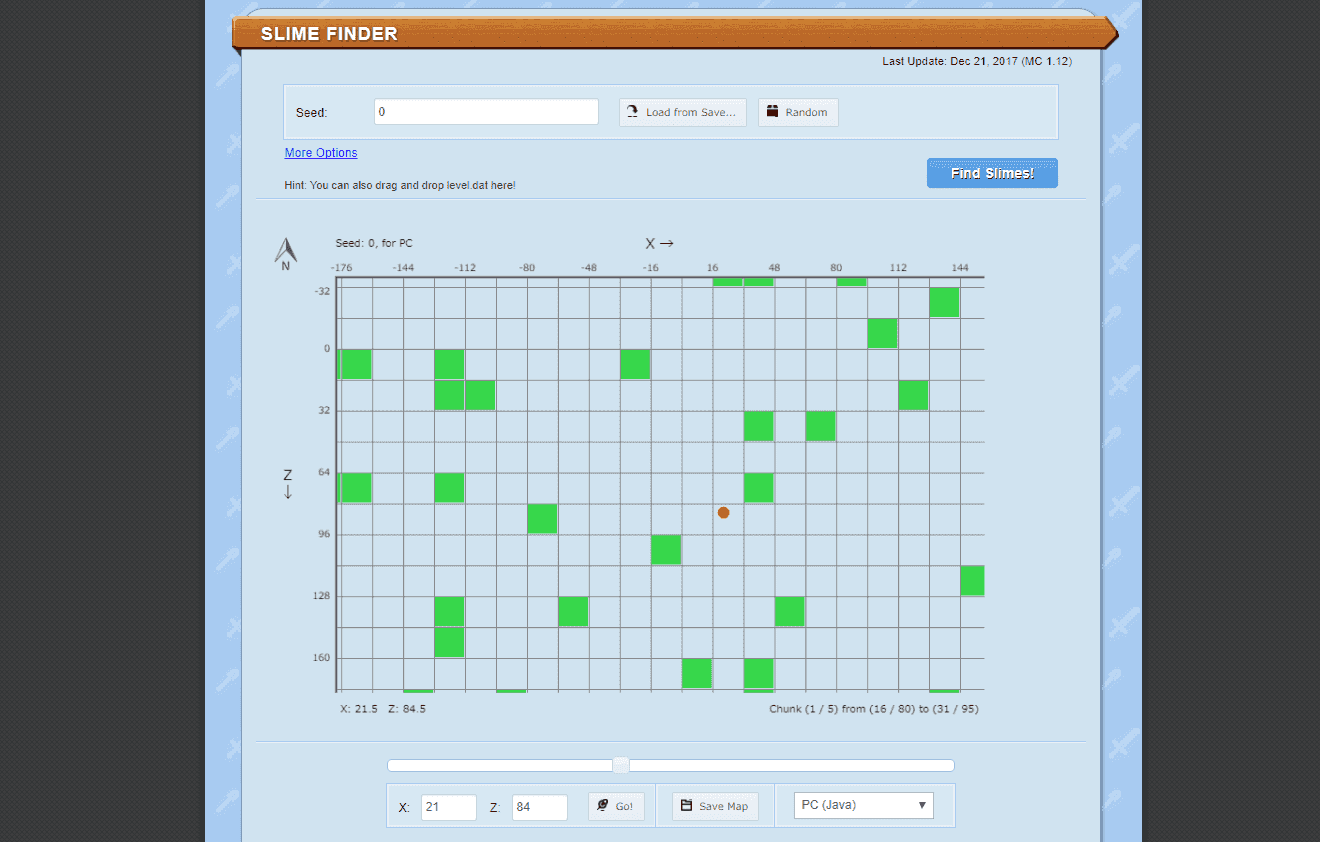
Task: Open the PC (Java) platform dropdown
Action: pyautogui.click(x=864, y=805)
